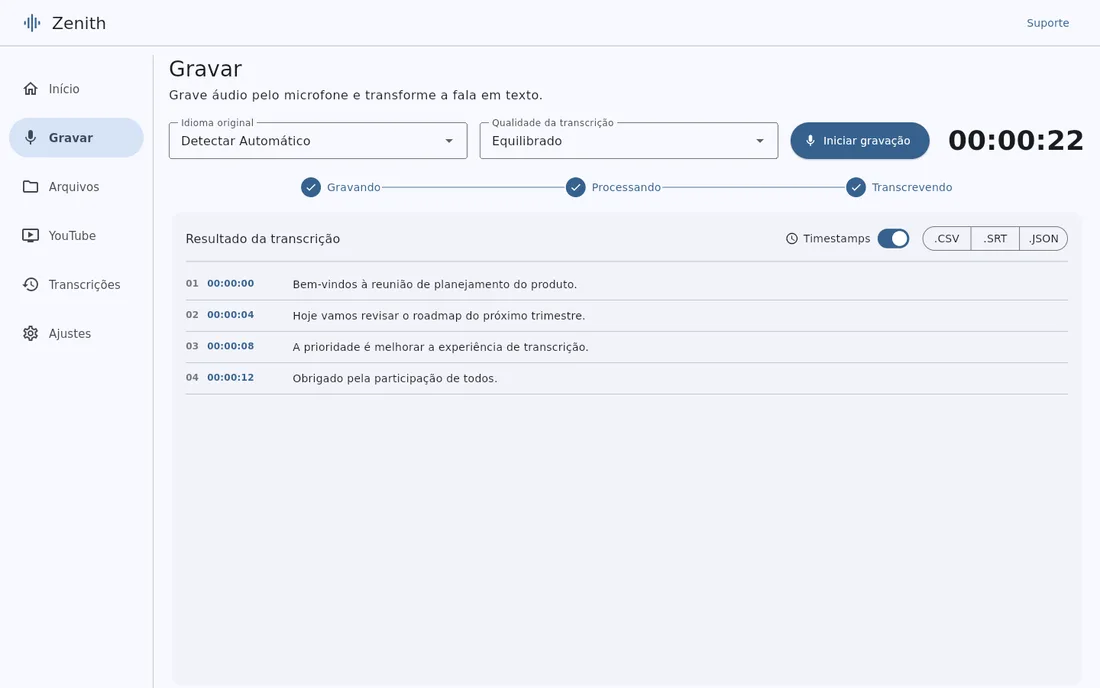Click timestamp 00:00:12 of line 04
Viewport: 1100px width, 688px height.
[230, 377]
